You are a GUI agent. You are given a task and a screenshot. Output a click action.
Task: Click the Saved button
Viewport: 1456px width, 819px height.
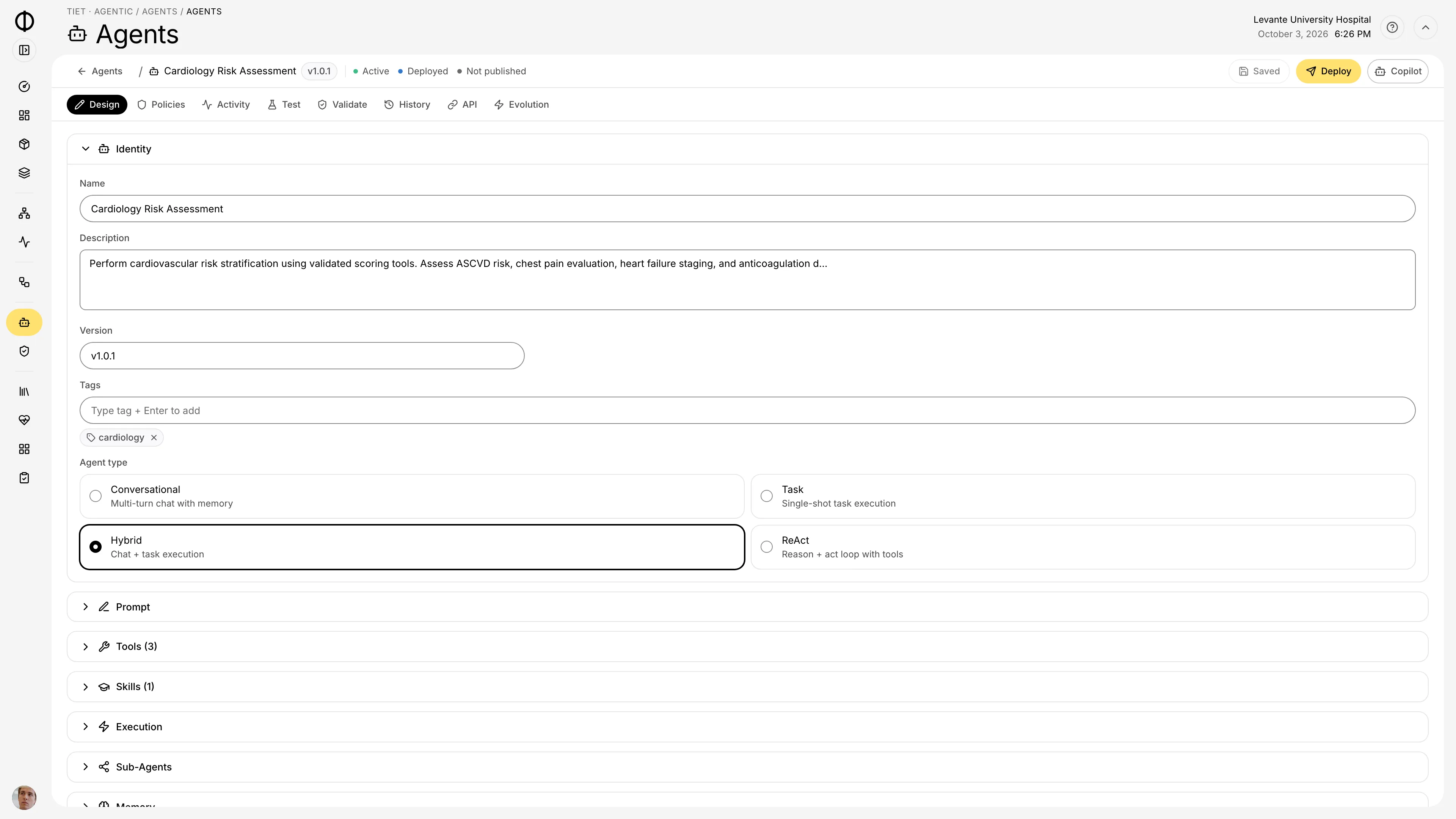point(1259,71)
